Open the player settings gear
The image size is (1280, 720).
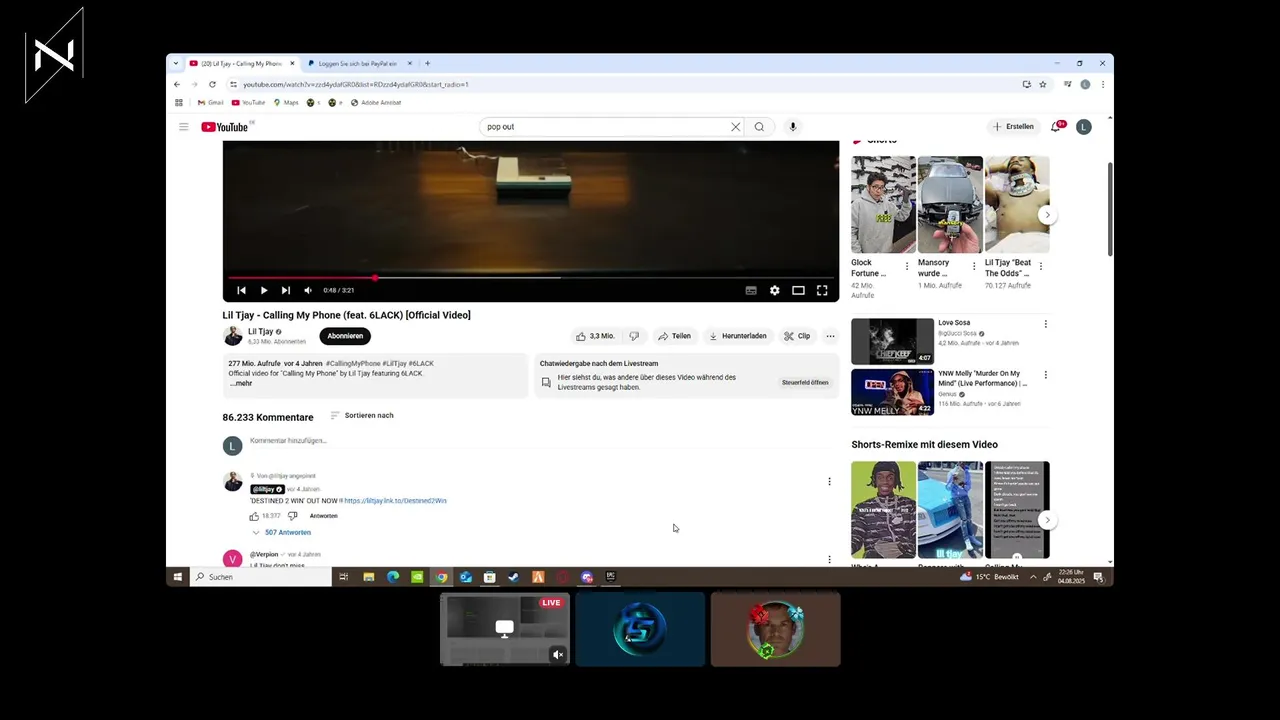(774, 290)
